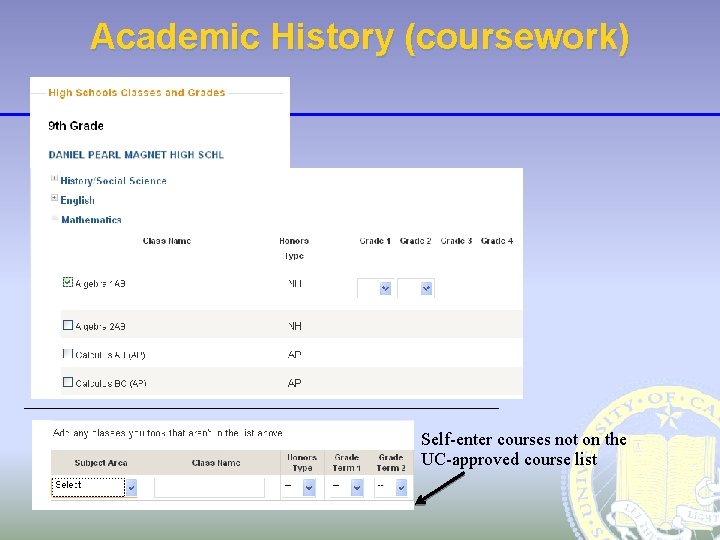Open the History/Social Science subject link
Screen dimensions: 720x540
point(113,181)
